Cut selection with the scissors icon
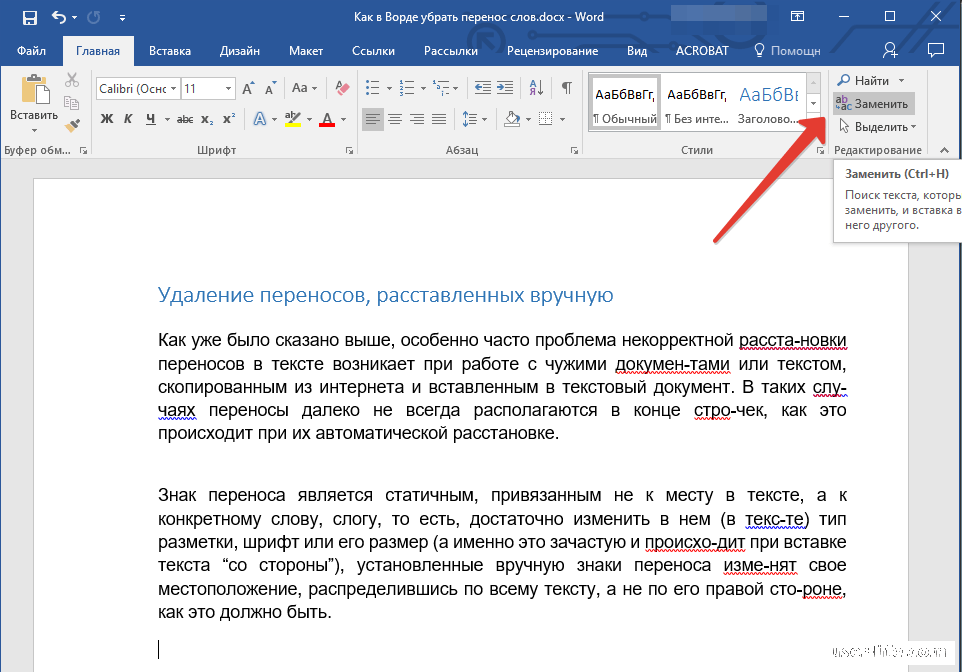The image size is (962, 672). click(x=72, y=80)
